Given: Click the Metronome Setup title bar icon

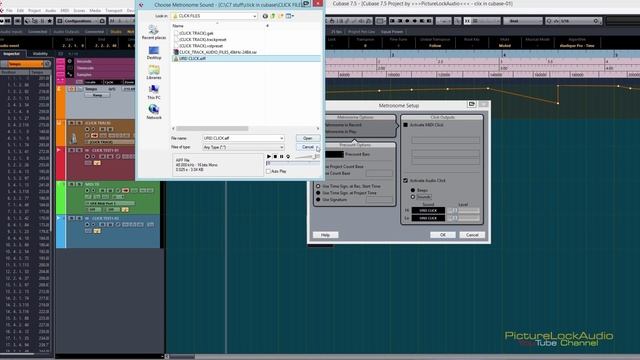Looking at the screenshot, I should 471,104.
